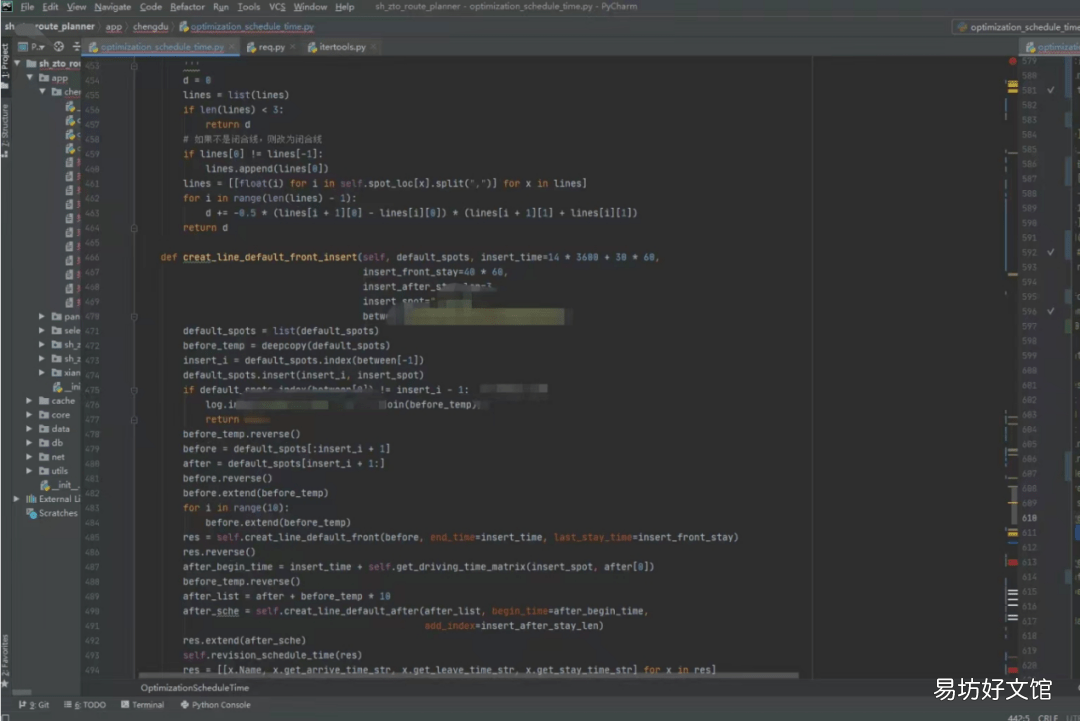Viewport: 1080px width, 721px height.
Task: Open the Run menu
Action: click(220, 7)
